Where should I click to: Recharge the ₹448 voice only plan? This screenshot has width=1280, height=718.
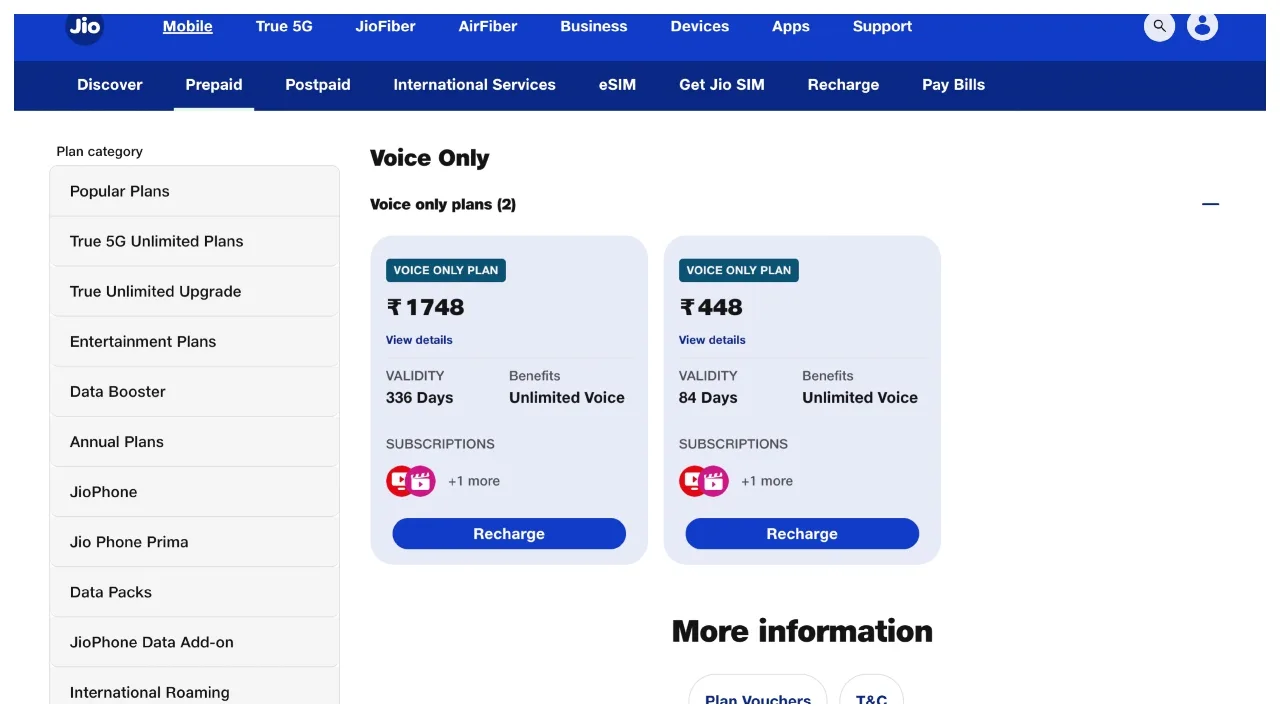(802, 534)
